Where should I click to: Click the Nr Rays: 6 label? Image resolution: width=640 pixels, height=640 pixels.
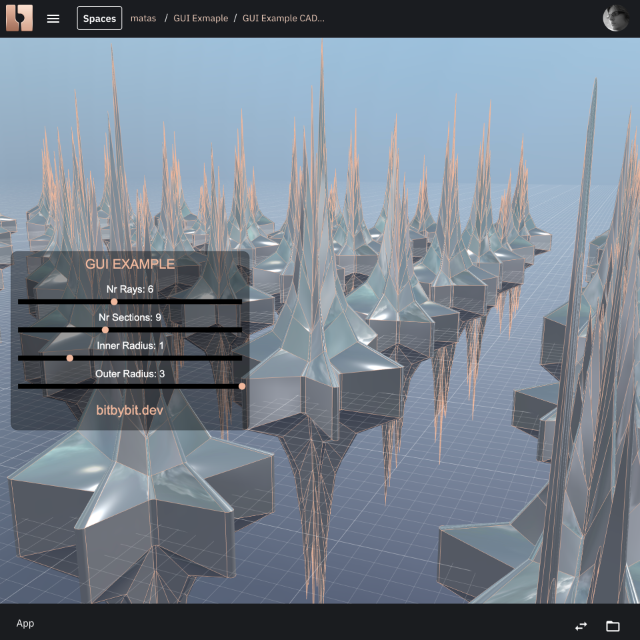(130, 289)
